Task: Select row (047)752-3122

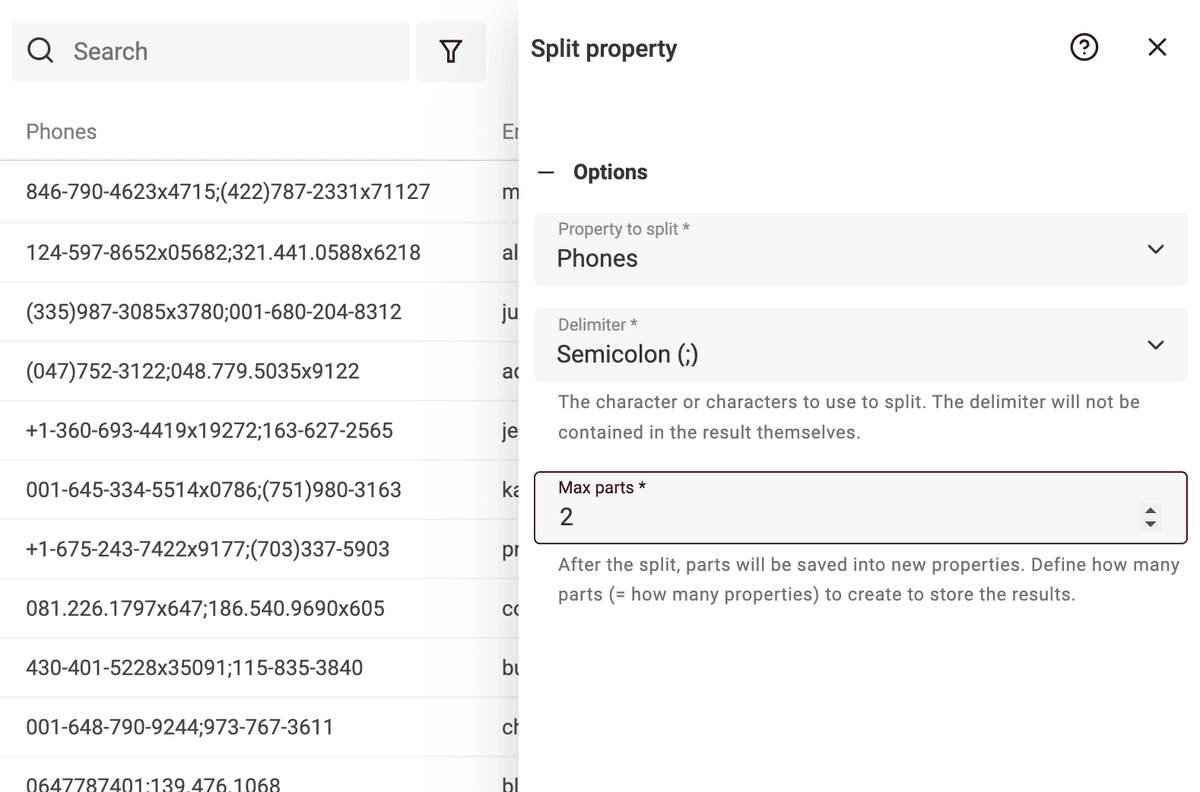Action: point(260,371)
